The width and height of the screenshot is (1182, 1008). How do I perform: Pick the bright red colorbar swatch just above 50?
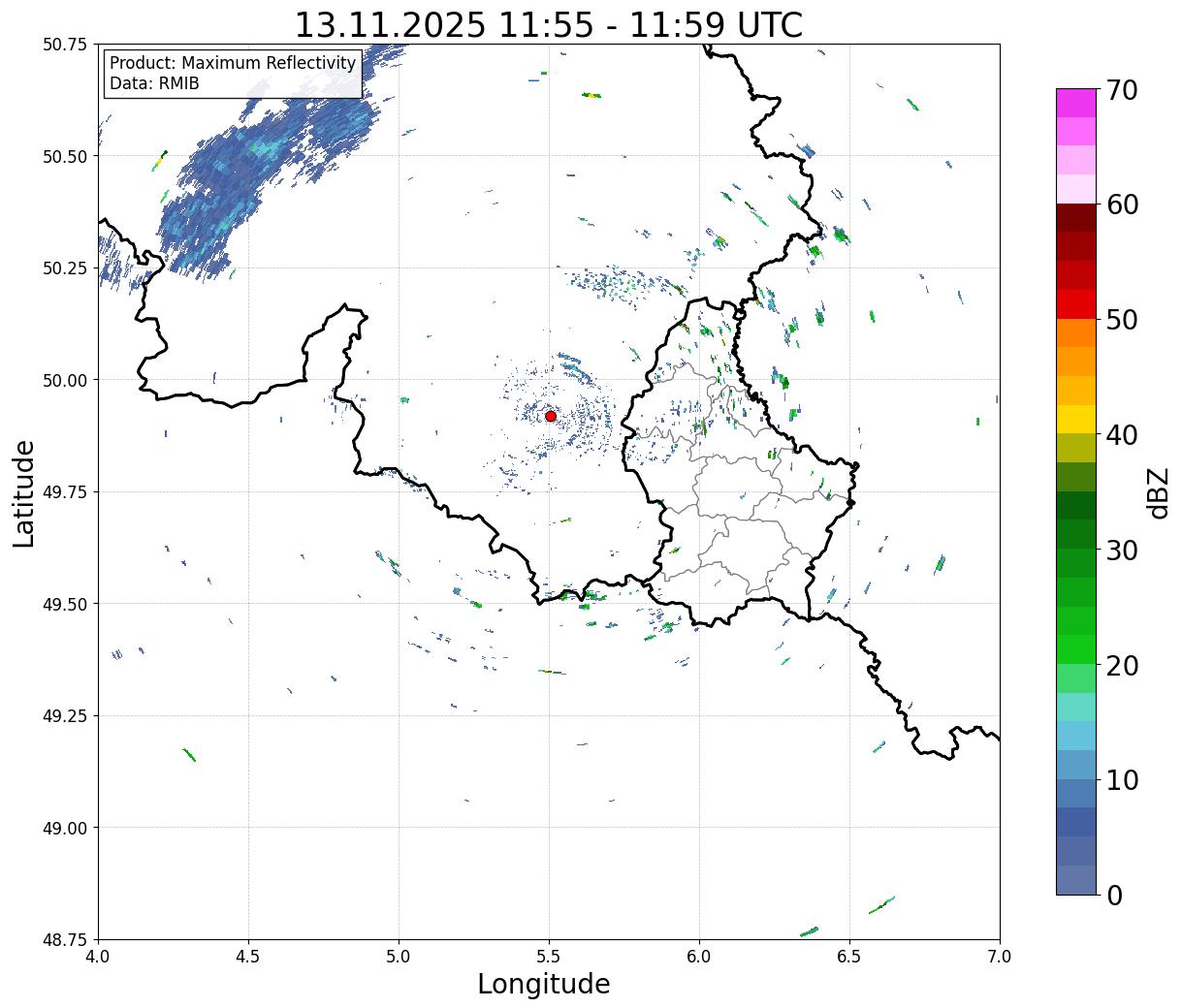click(x=1076, y=304)
